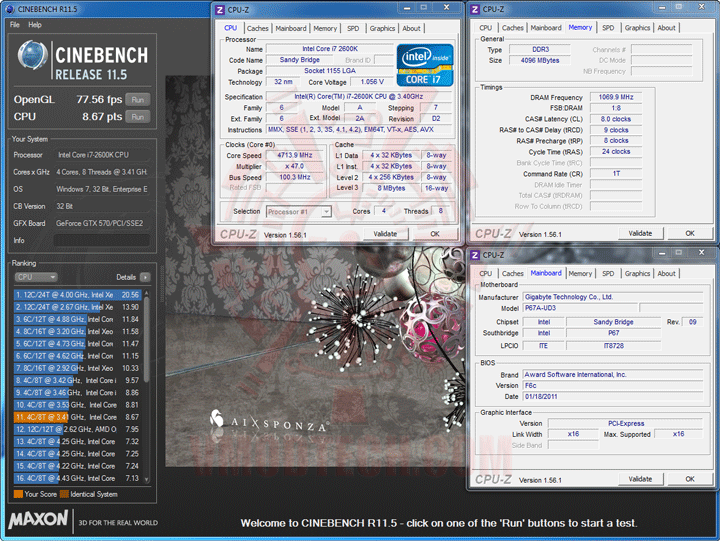Close the Memory CPU-Z window
Viewport: 720px width, 541px height.
(x=702, y=7)
